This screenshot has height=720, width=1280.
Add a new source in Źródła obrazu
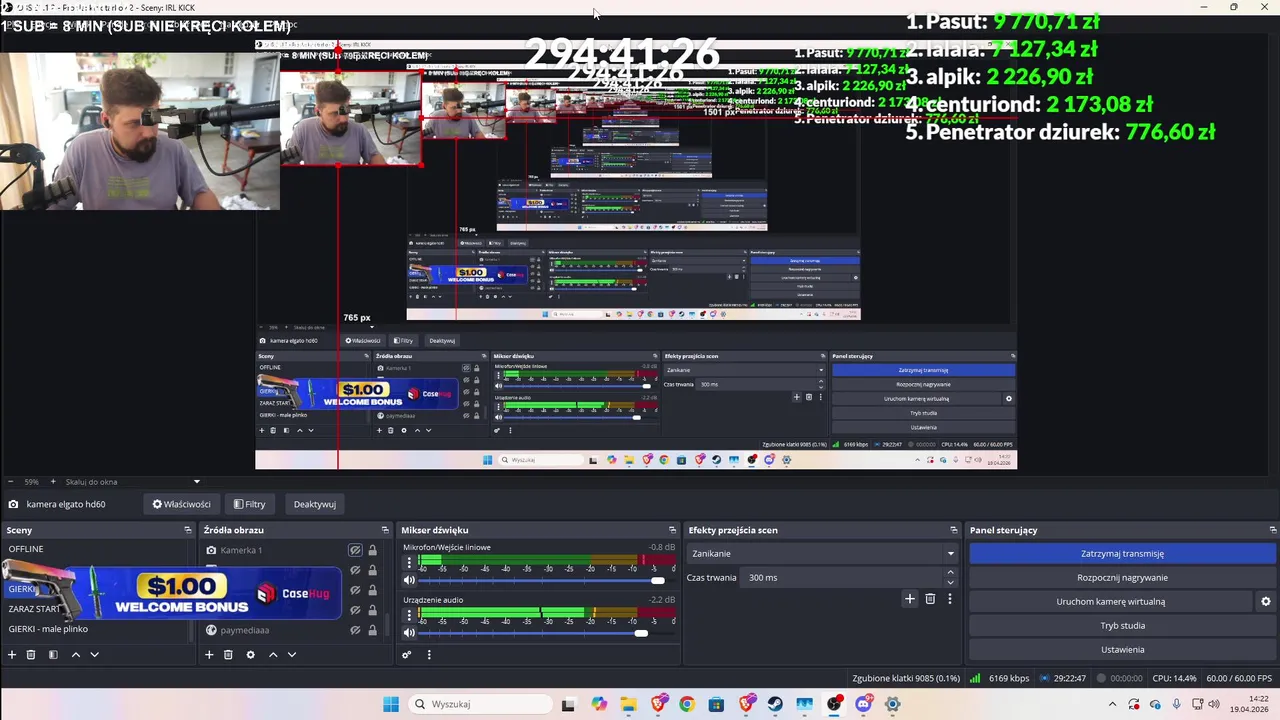click(209, 655)
